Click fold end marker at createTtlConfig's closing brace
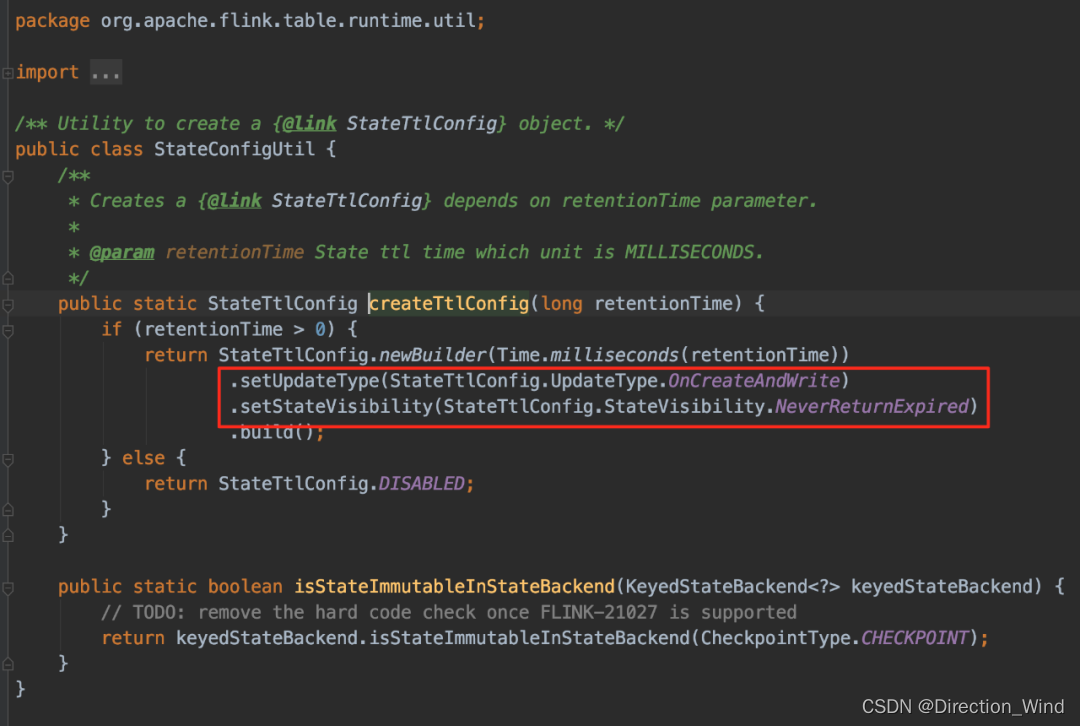 (8, 535)
